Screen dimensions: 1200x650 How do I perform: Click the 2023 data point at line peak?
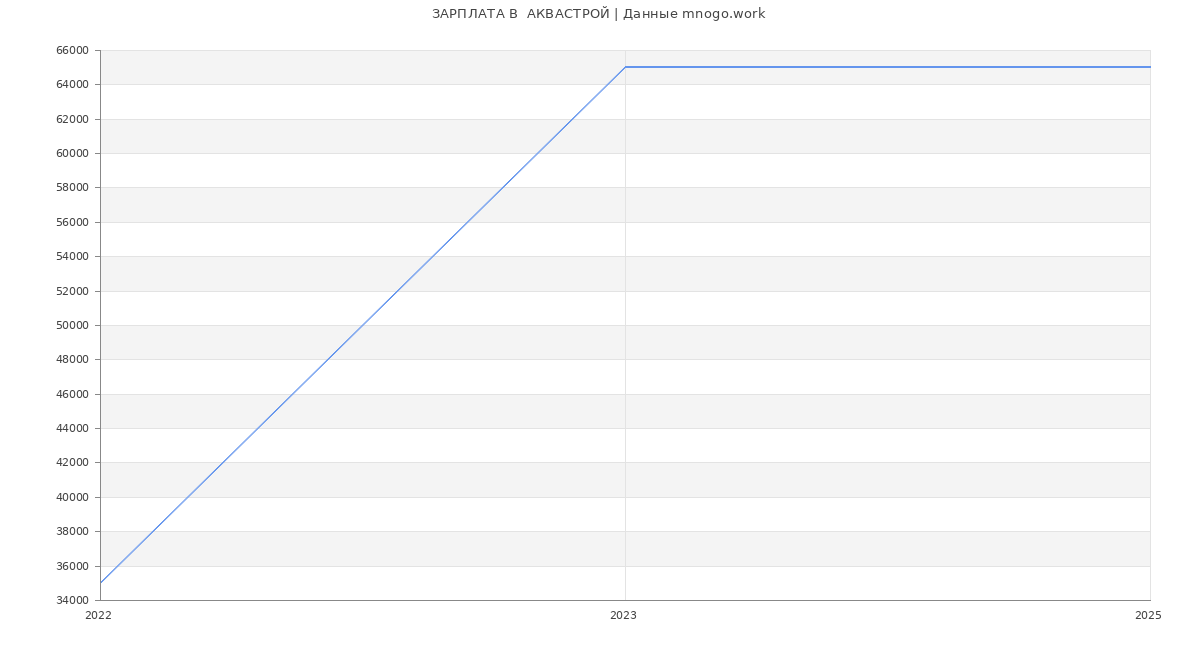point(625,67)
